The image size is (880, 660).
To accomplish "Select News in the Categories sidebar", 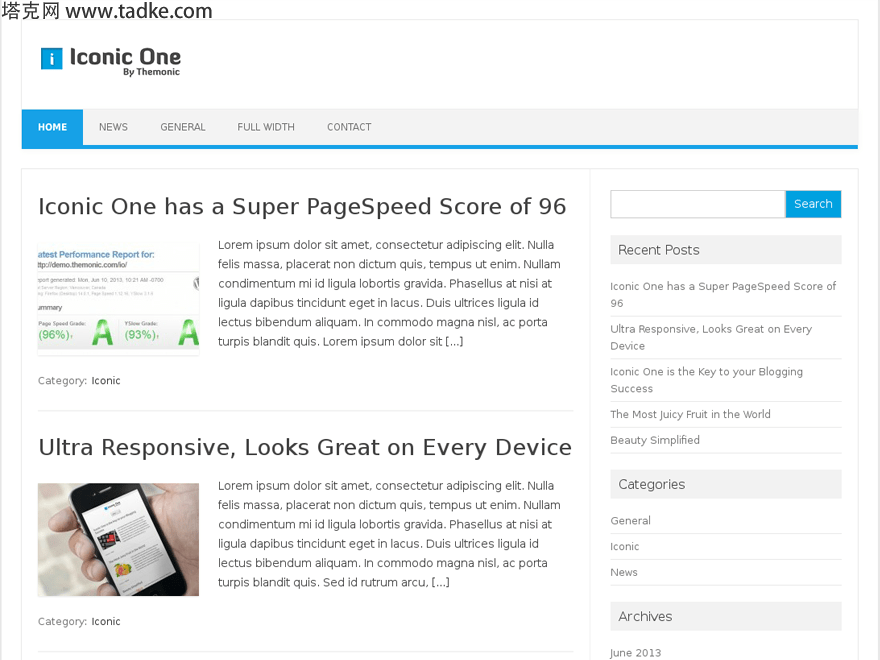I will [x=624, y=573].
